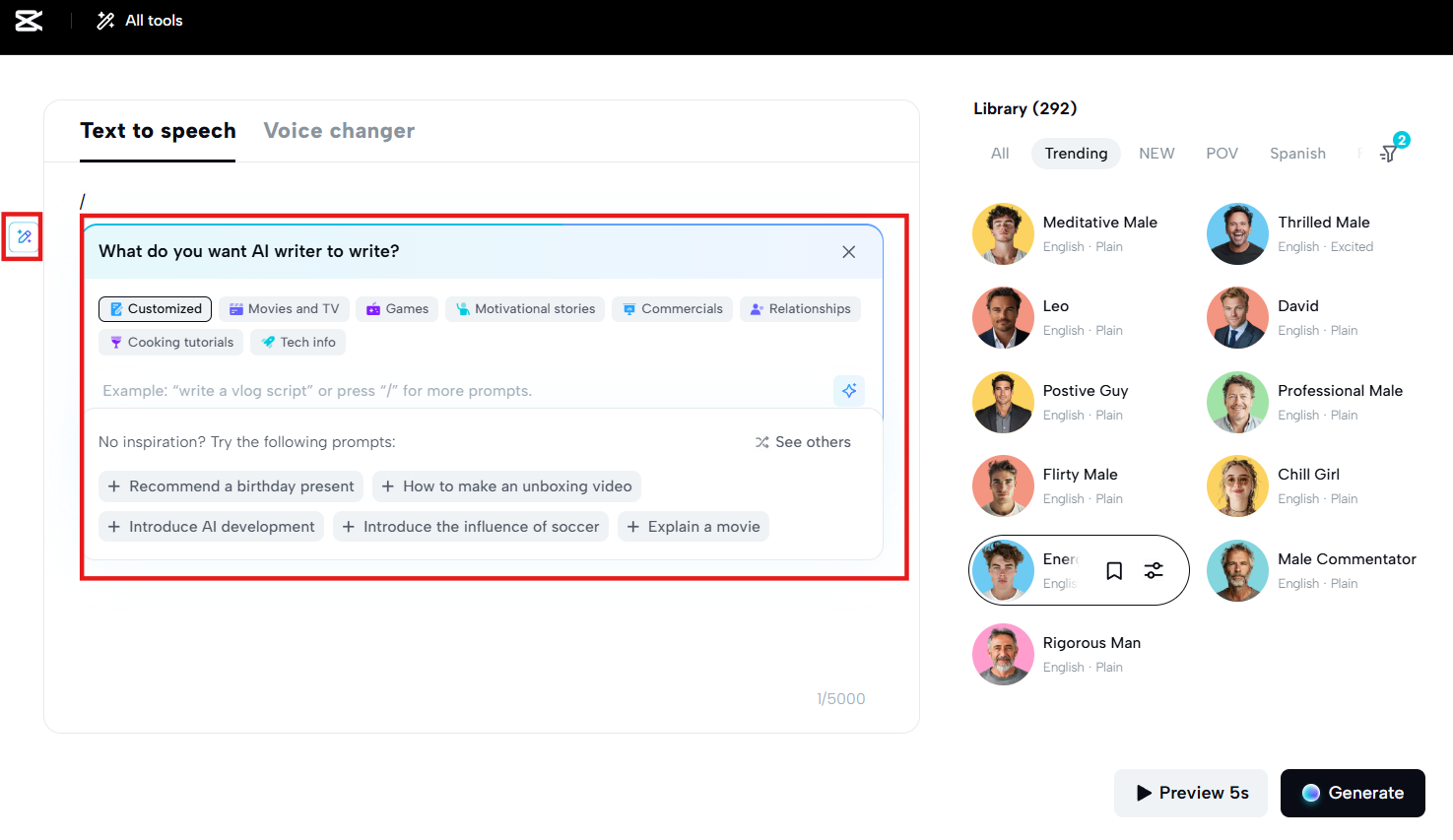Click the AI writer prompt input field

click(465, 391)
